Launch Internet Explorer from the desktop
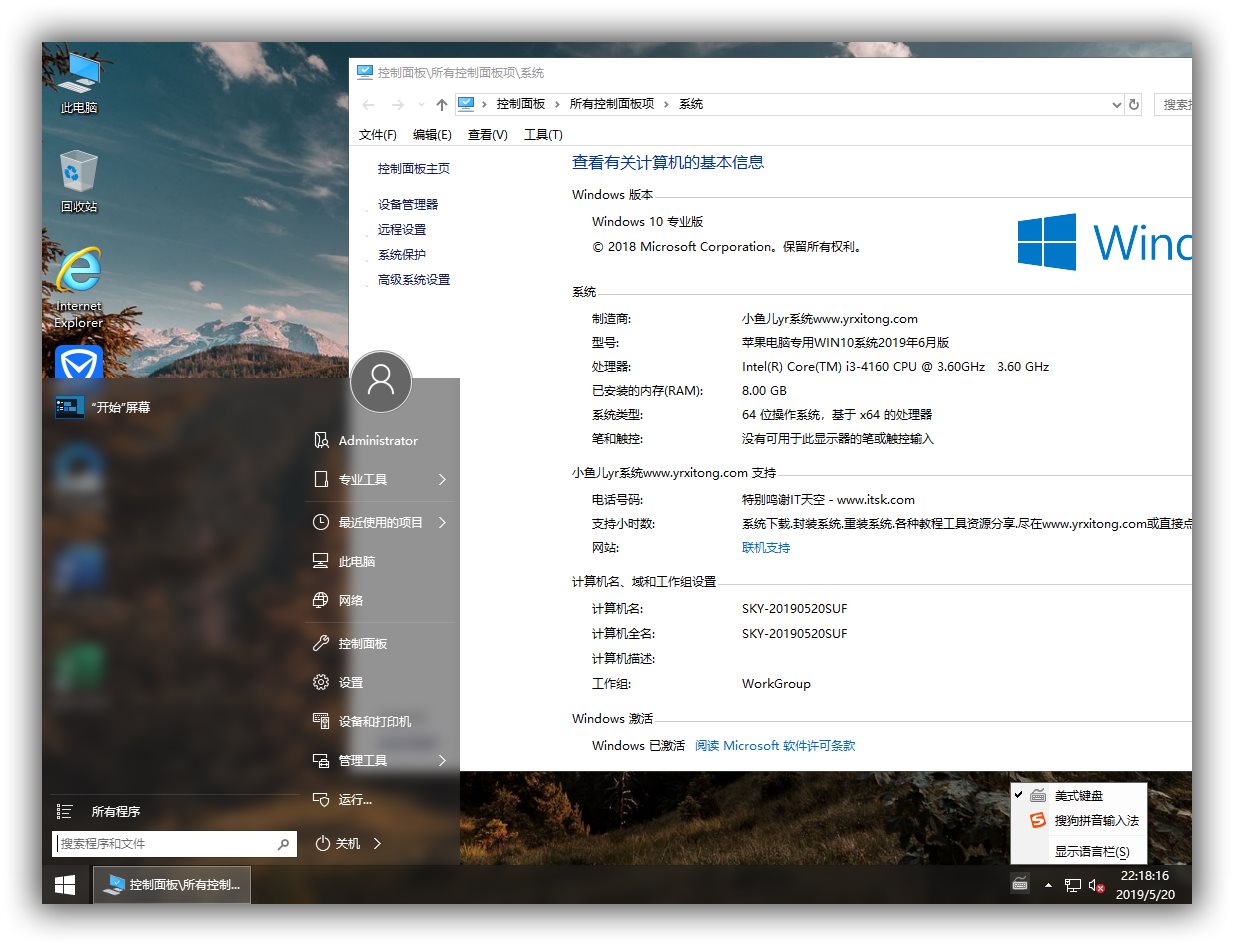 79,287
